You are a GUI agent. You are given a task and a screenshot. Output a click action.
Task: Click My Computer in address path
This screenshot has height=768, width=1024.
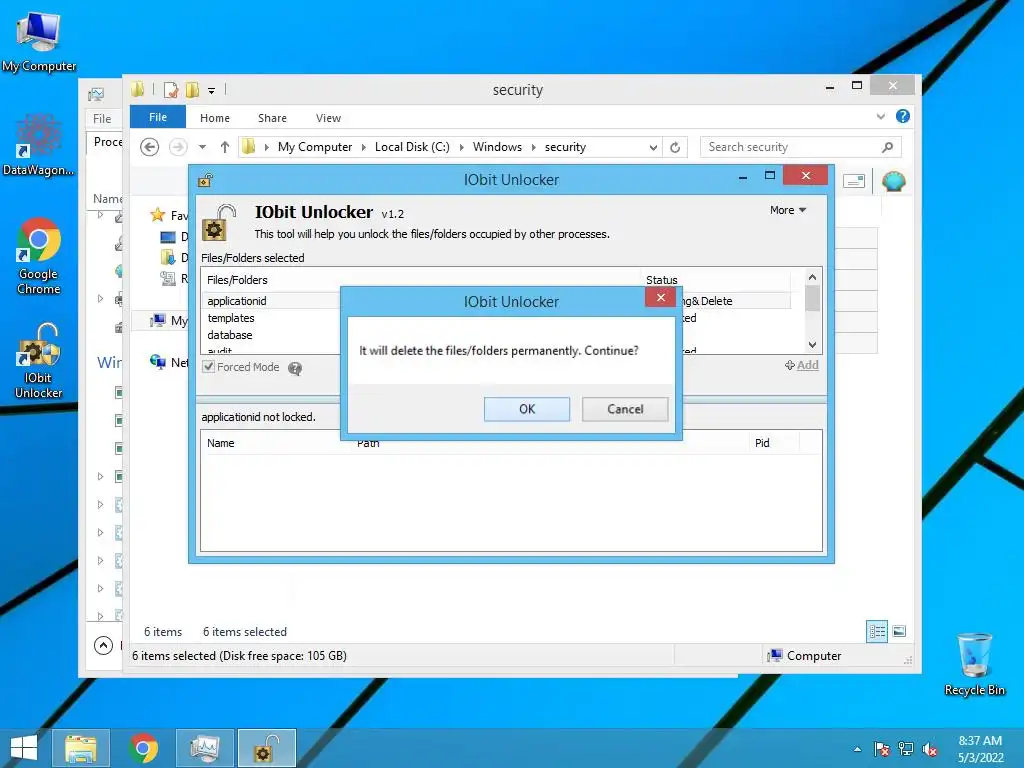coord(315,147)
